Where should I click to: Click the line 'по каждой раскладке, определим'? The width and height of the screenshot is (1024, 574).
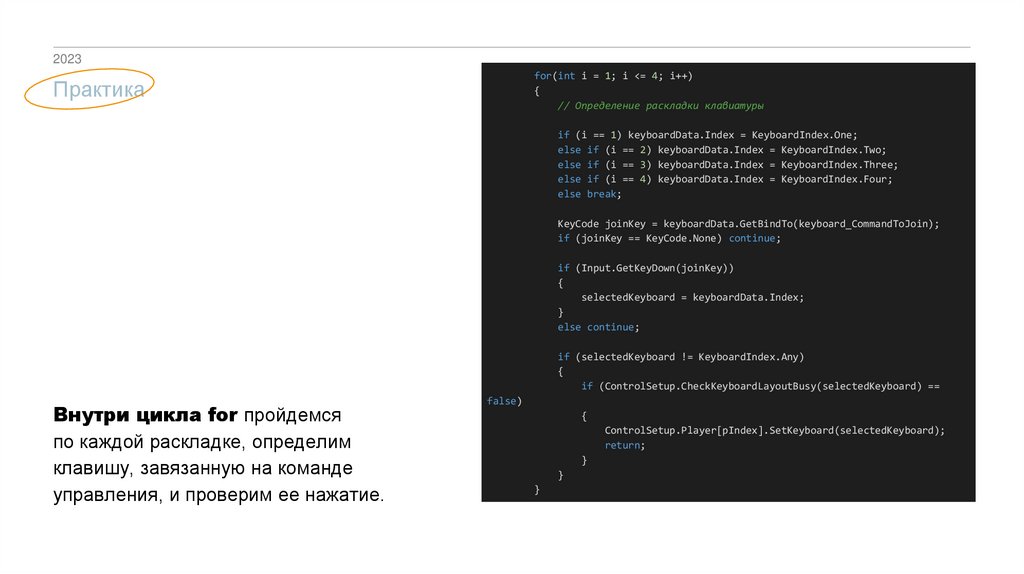pyautogui.click(x=202, y=442)
